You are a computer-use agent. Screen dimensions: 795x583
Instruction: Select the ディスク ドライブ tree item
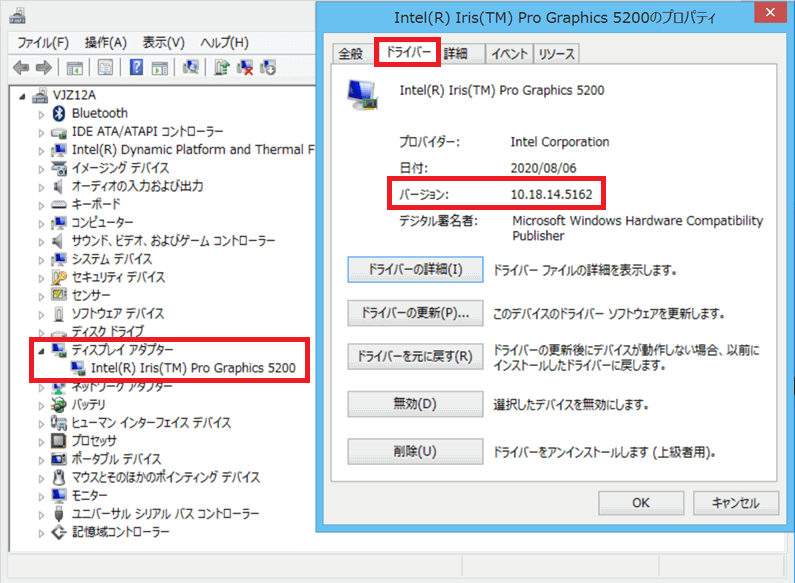[x=108, y=332]
